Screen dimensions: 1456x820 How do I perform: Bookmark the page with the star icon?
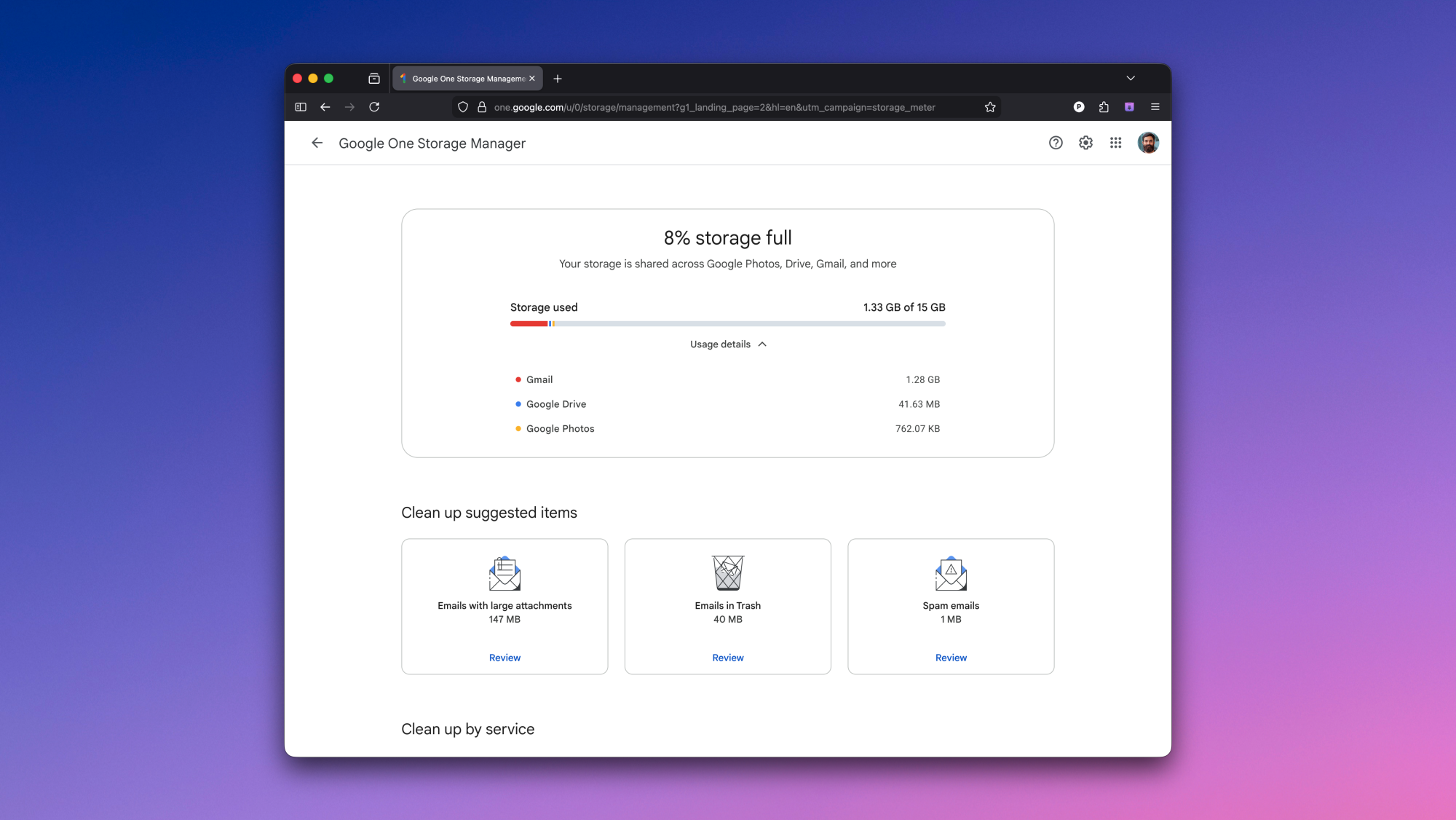pyautogui.click(x=989, y=106)
